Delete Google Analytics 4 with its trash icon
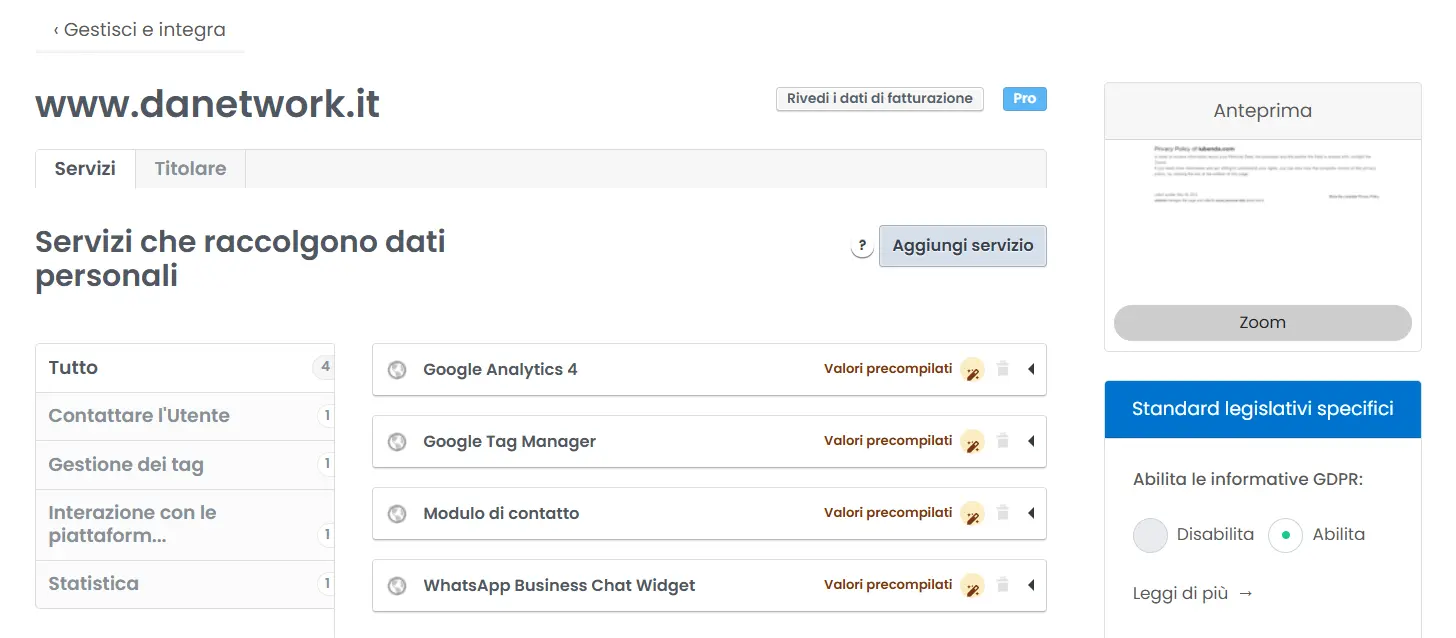Viewport: 1456px width, 638px height. 1003,369
